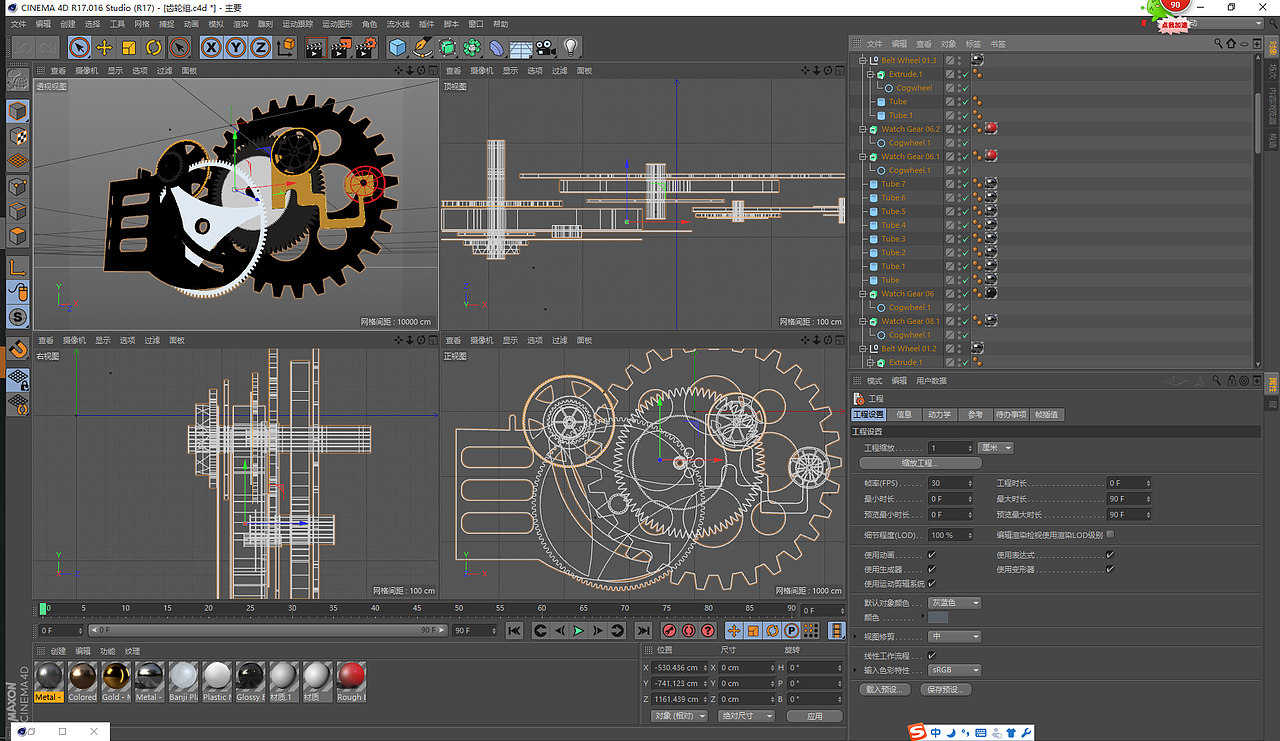Screen dimensions: 1280x741
Task: Toggle the Y axis lock
Action: pos(236,47)
